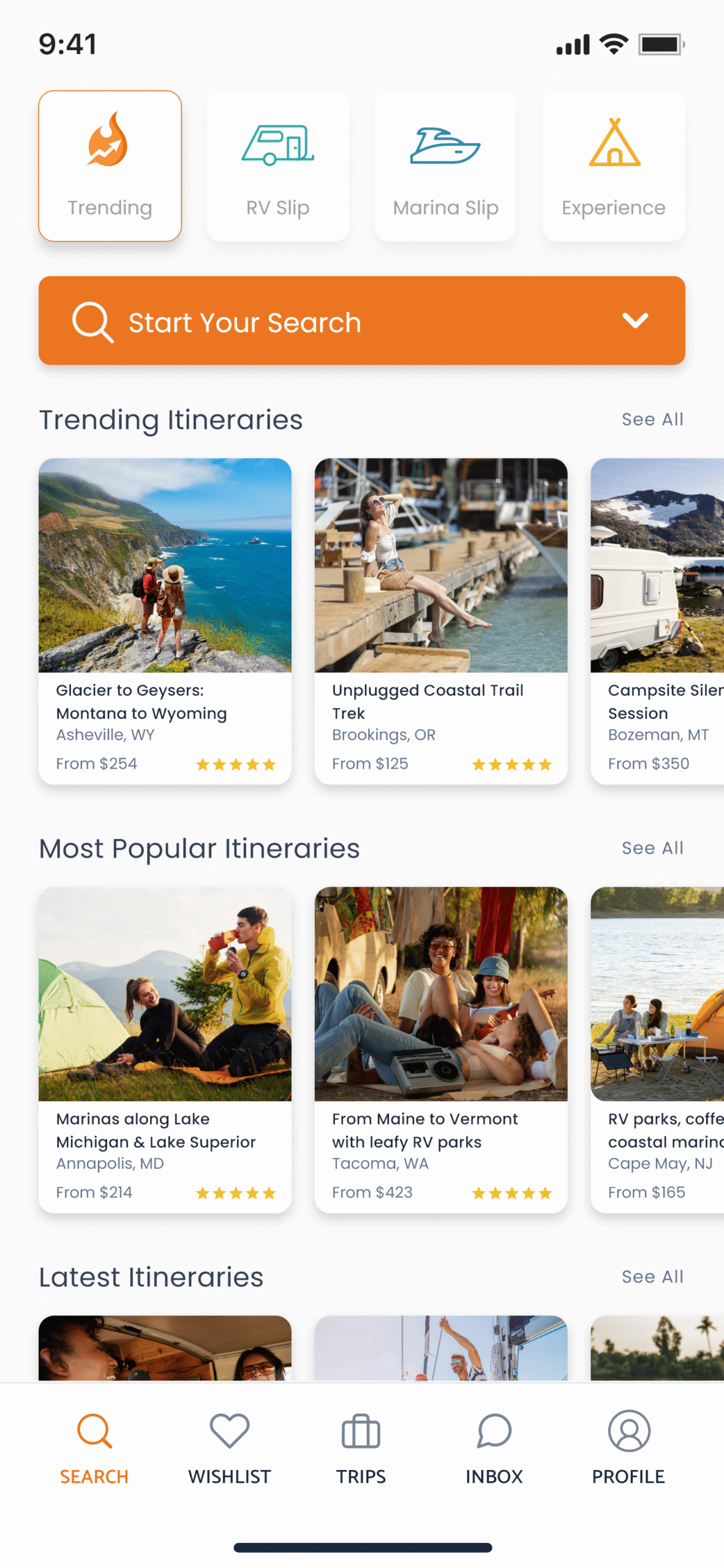Open Glacier to Geysers itinerary photo
This screenshot has width=724, height=1568.
165,565
